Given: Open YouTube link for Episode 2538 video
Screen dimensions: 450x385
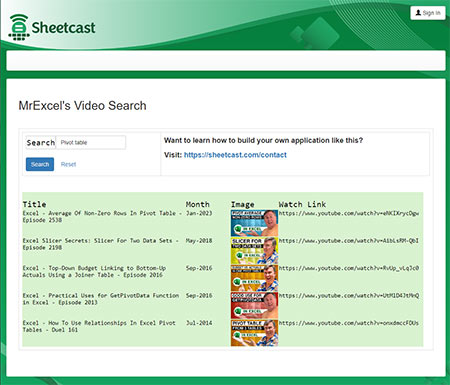Looking at the screenshot, I should tap(349, 213).
